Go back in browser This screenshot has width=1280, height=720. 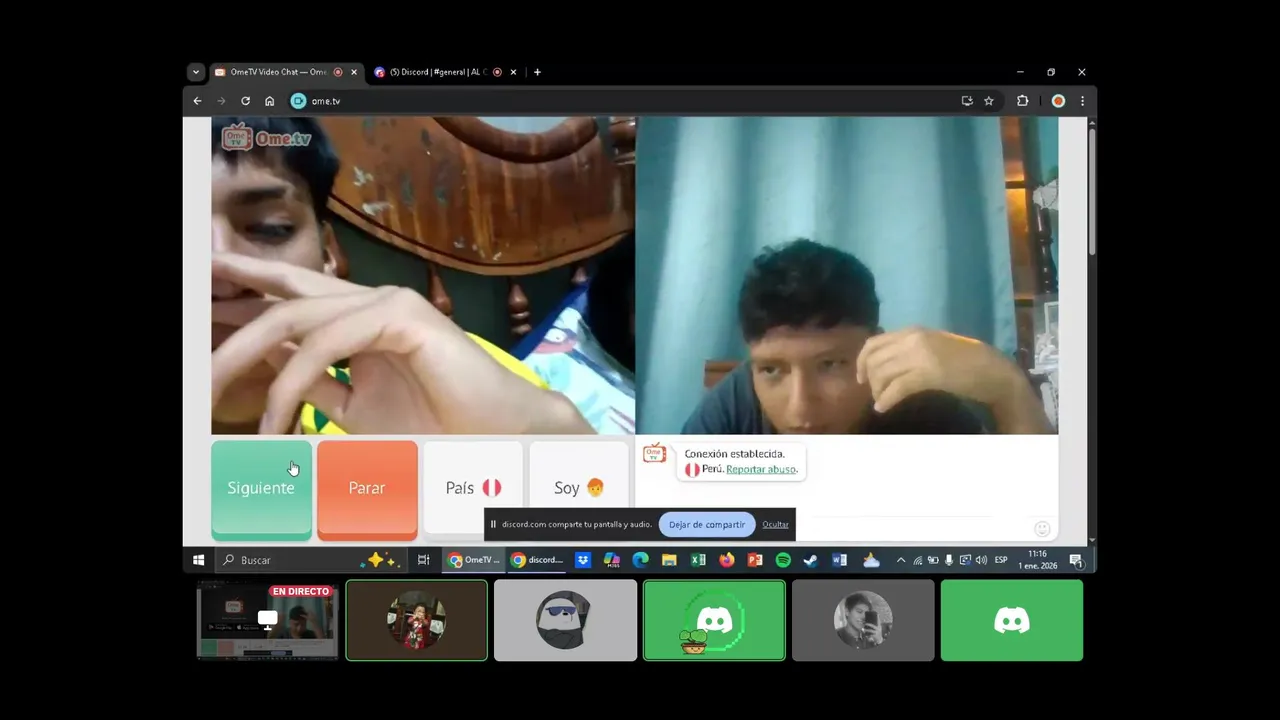[197, 101]
